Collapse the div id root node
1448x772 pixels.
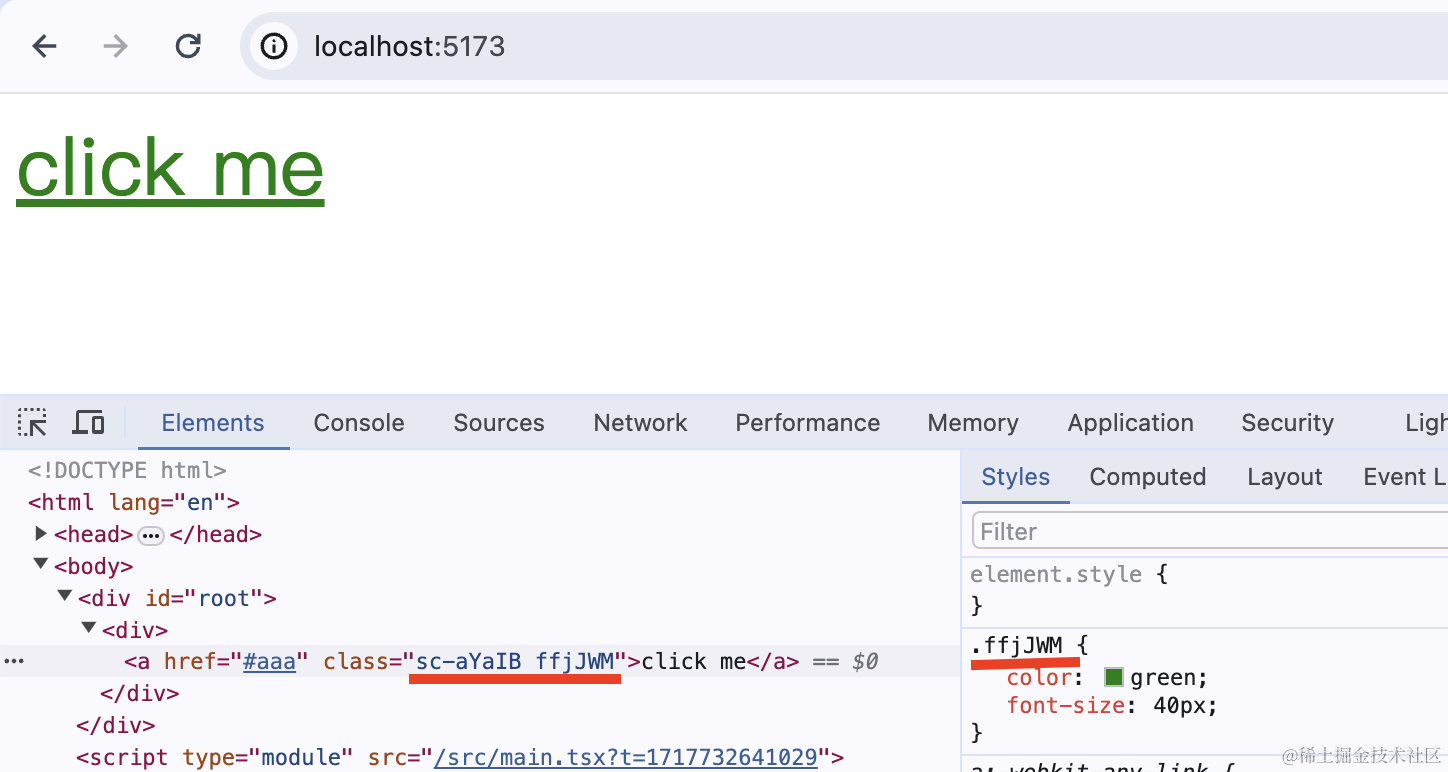[x=65, y=597]
